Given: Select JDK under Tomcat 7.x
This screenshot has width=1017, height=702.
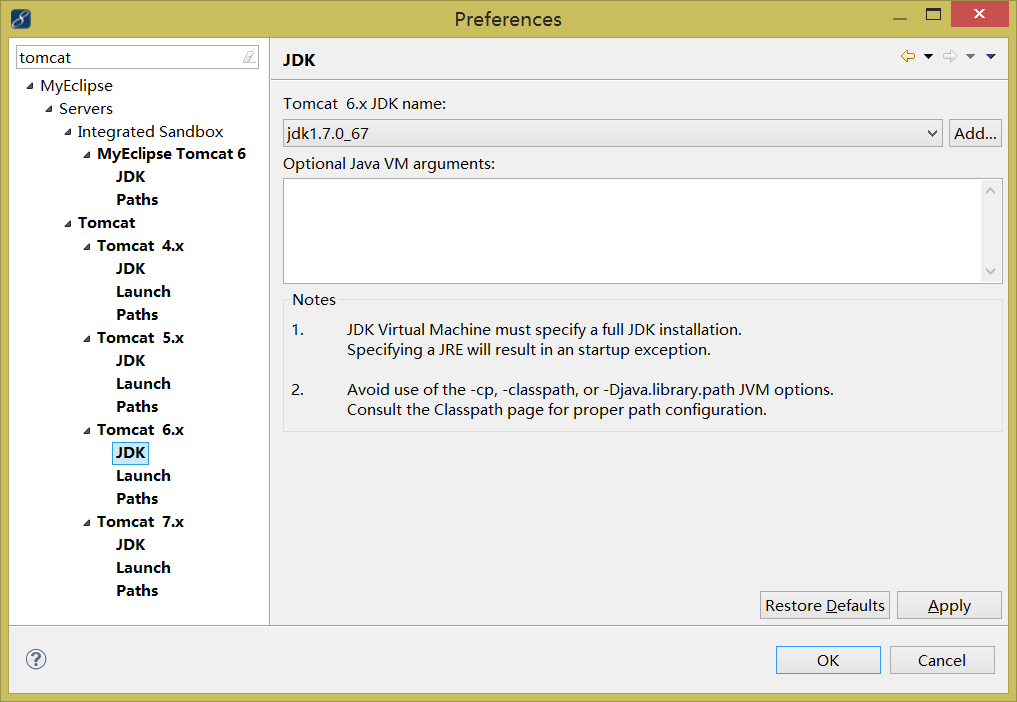Looking at the screenshot, I should pyautogui.click(x=130, y=544).
